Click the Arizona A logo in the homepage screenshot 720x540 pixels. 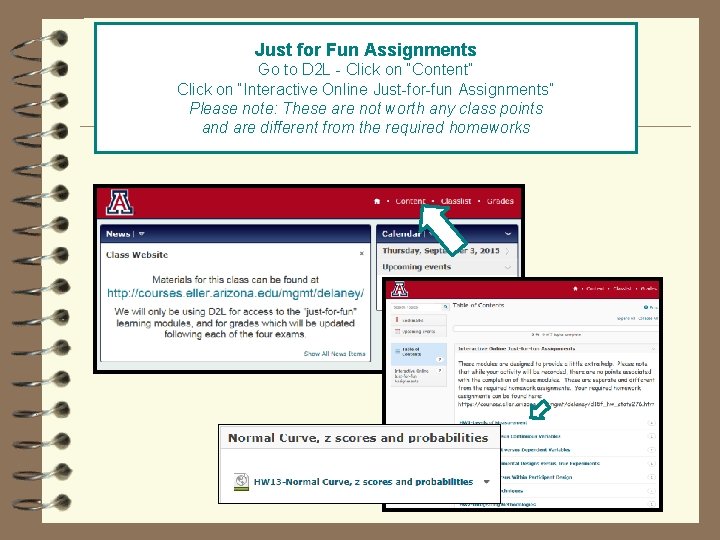(119, 202)
